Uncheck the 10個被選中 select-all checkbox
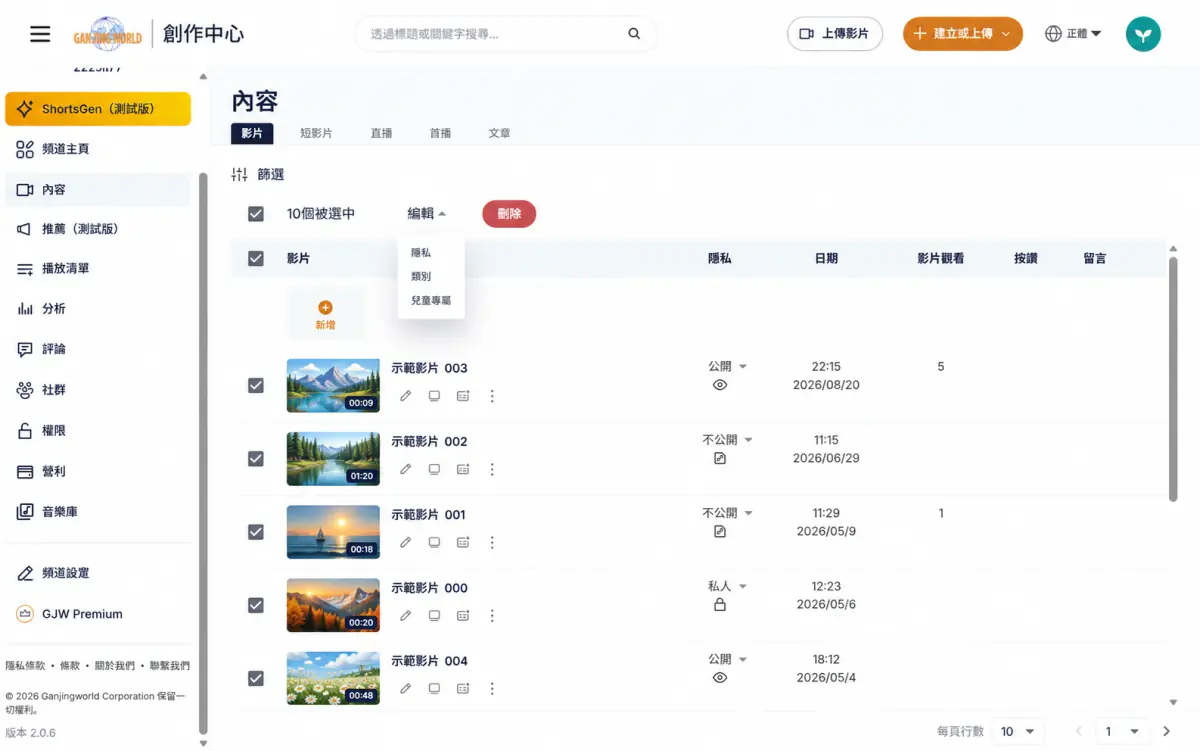 pyautogui.click(x=256, y=214)
